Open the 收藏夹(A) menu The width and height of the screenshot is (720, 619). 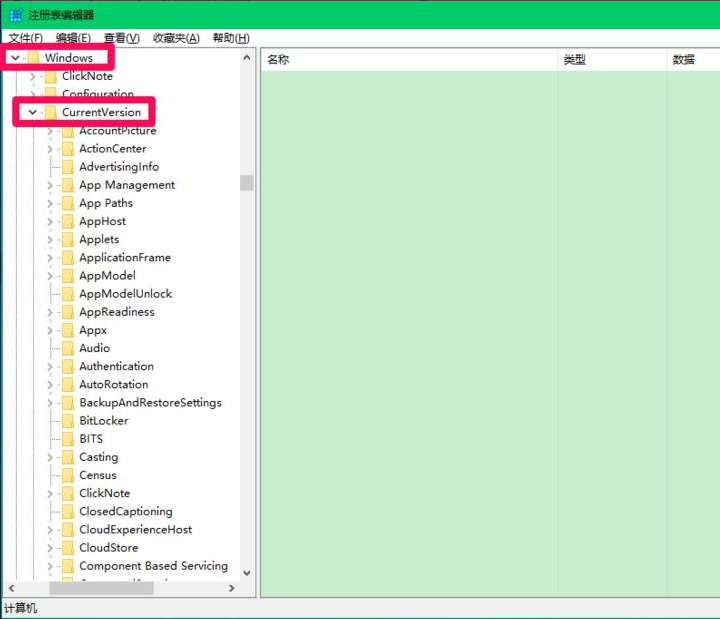click(x=175, y=38)
